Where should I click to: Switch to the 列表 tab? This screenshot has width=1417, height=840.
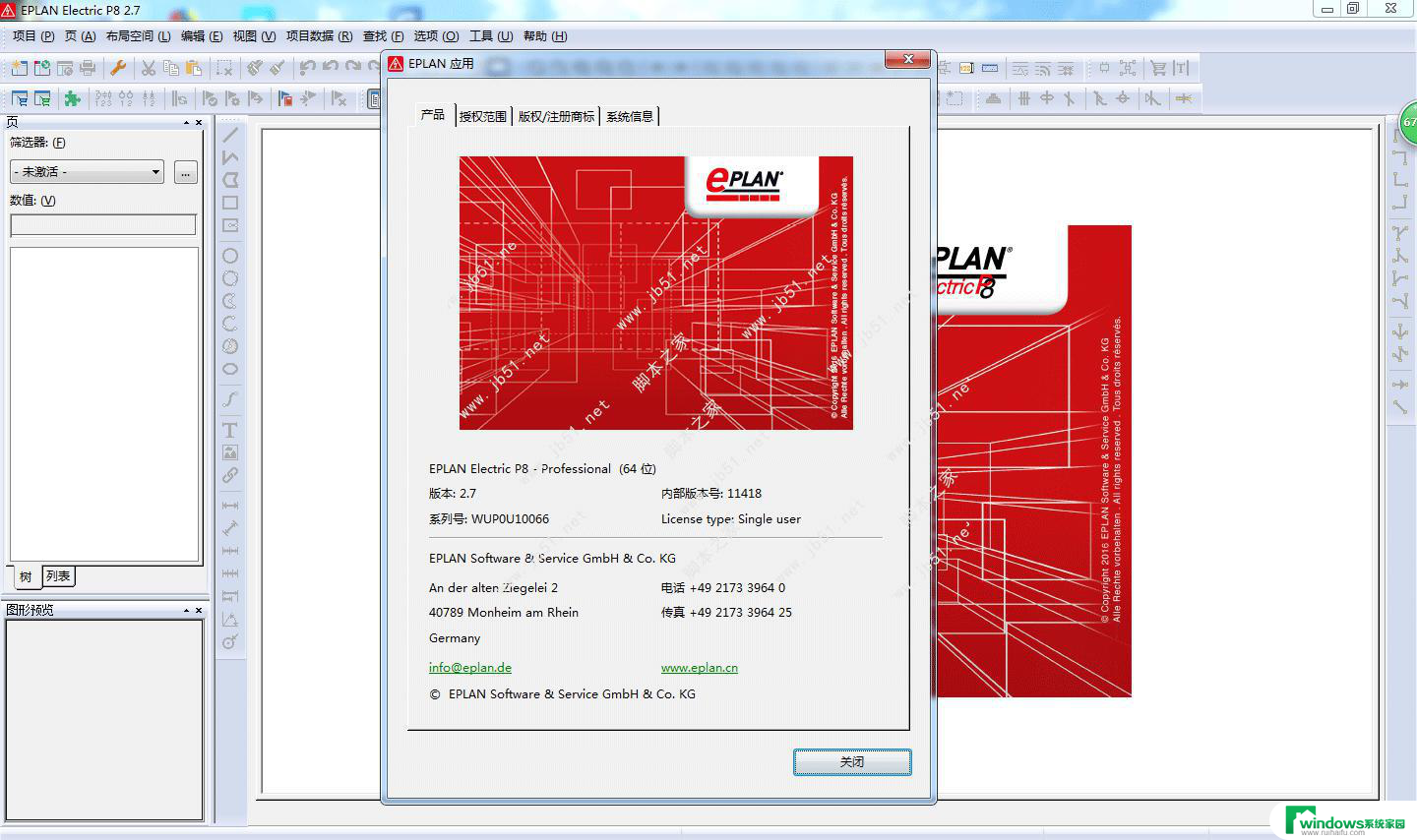click(x=58, y=575)
